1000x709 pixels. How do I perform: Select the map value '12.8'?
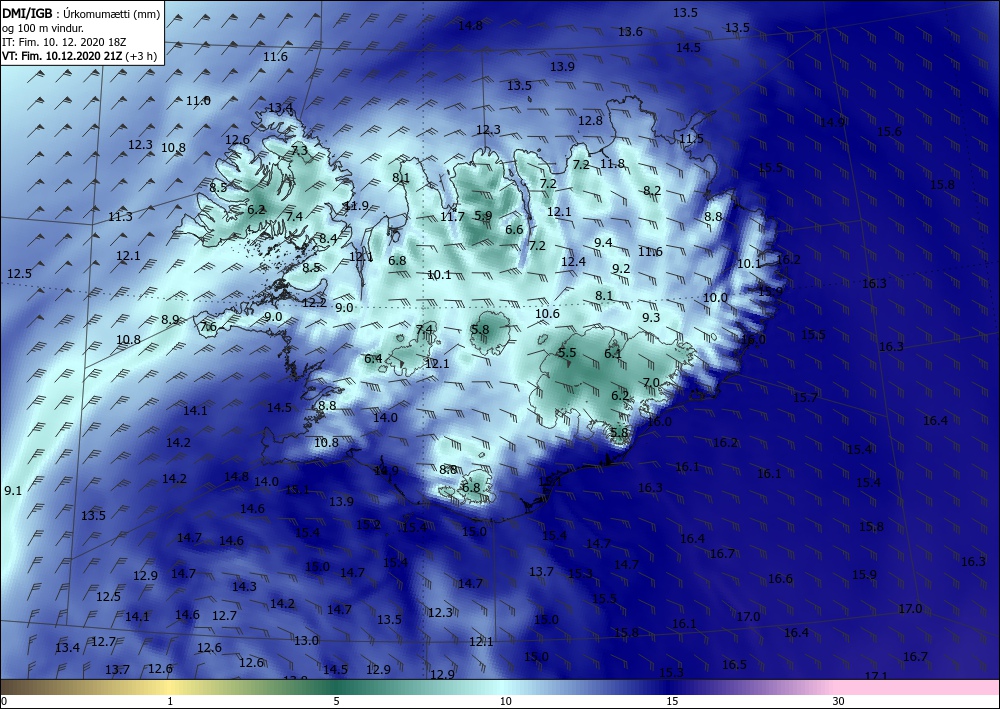[x=591, y=121]
